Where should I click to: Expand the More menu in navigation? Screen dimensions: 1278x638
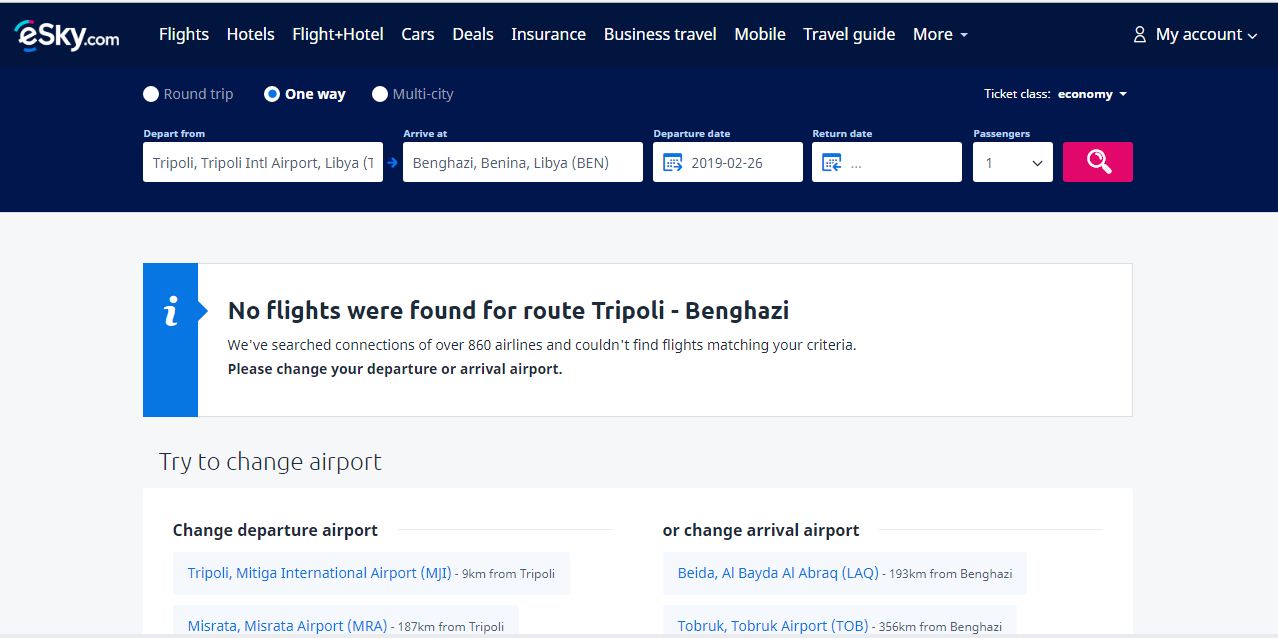click(940, 34)
